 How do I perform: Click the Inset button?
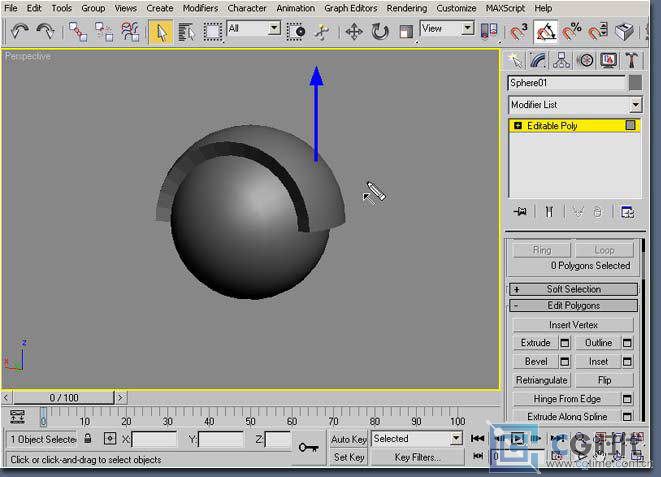[598, 361]
